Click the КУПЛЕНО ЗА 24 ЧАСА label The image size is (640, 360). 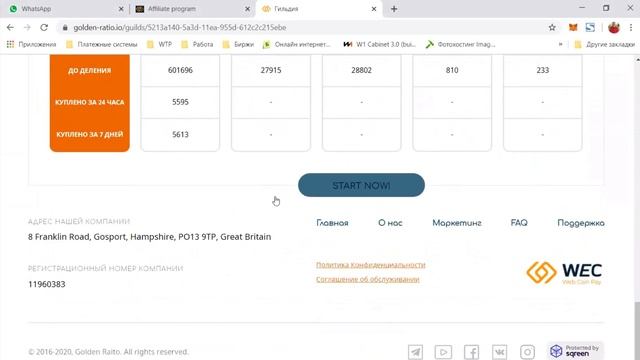click(x=89, y=102)
